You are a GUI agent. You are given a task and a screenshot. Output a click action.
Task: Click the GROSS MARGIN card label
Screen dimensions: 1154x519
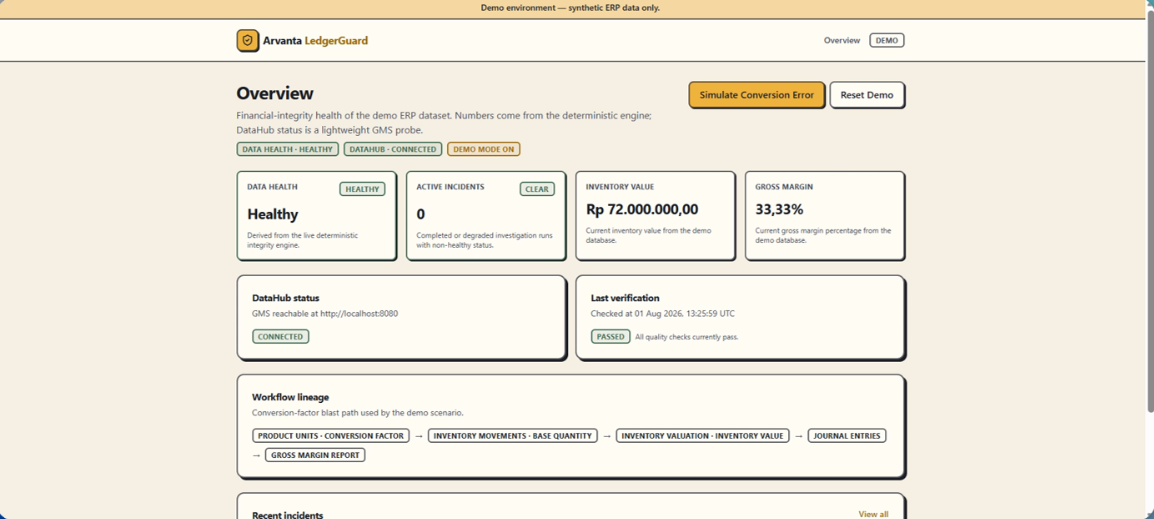[784, 187]
